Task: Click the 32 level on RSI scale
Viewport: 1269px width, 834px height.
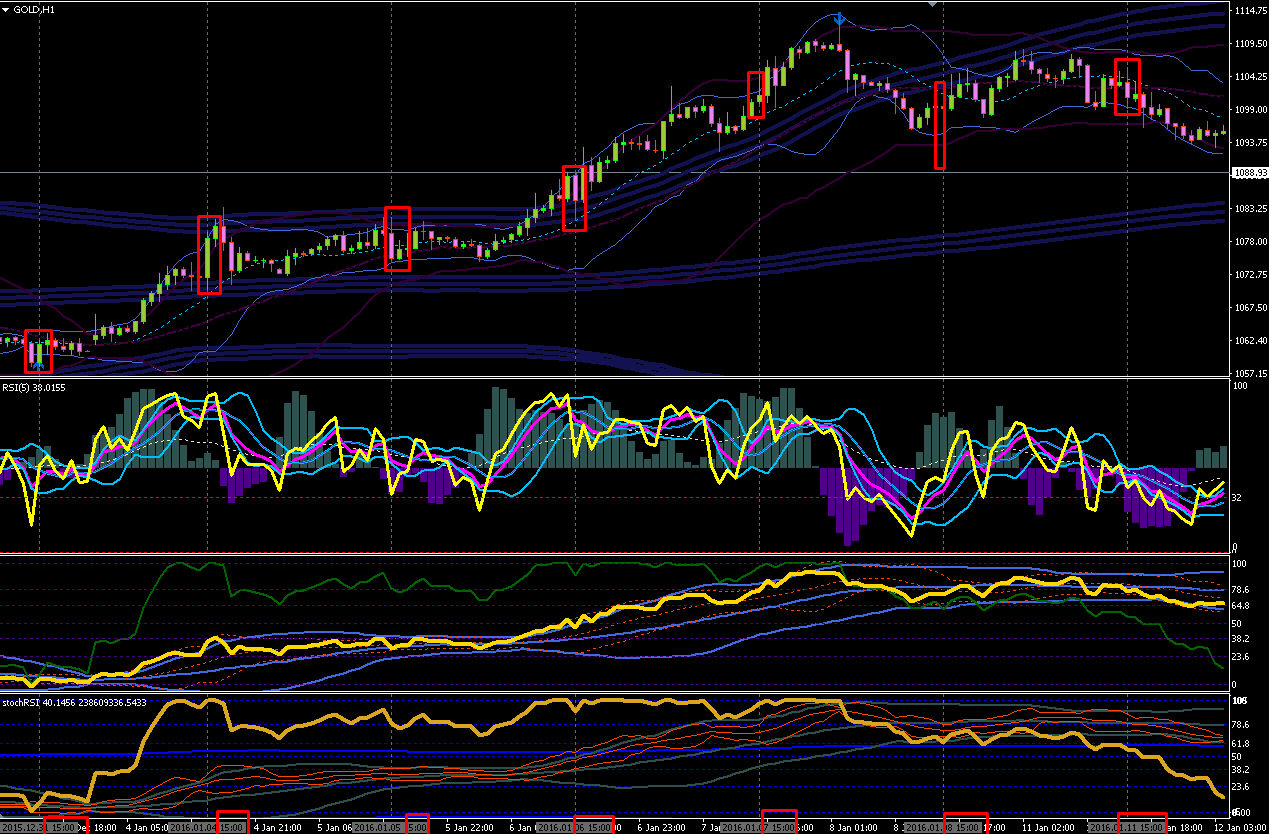Action: [1237, 497]
